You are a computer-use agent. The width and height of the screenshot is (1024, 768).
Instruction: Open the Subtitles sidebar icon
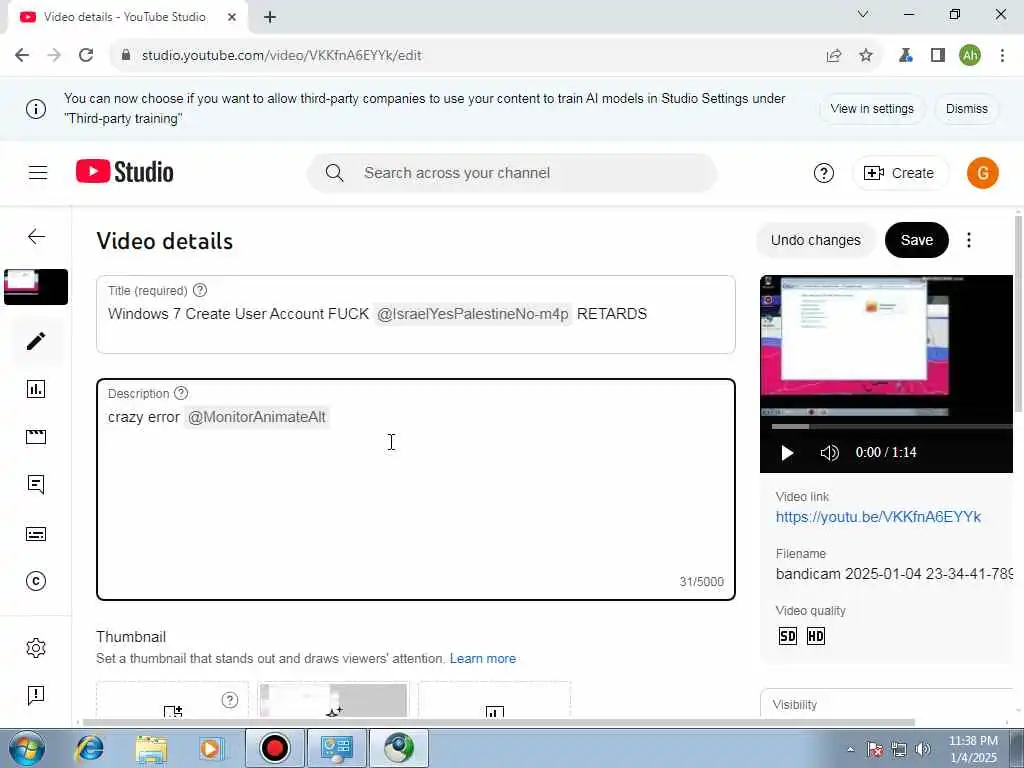36,534
